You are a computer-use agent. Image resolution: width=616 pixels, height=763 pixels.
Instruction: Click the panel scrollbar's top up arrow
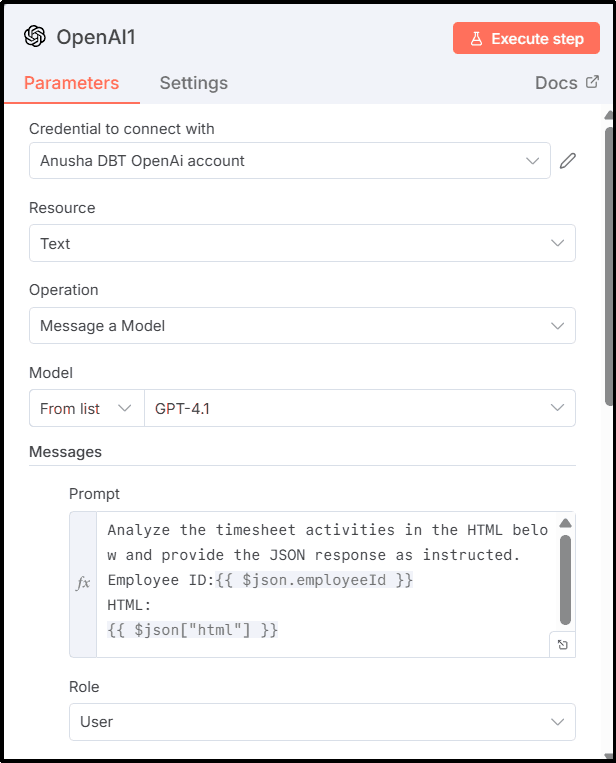point(609,118)
